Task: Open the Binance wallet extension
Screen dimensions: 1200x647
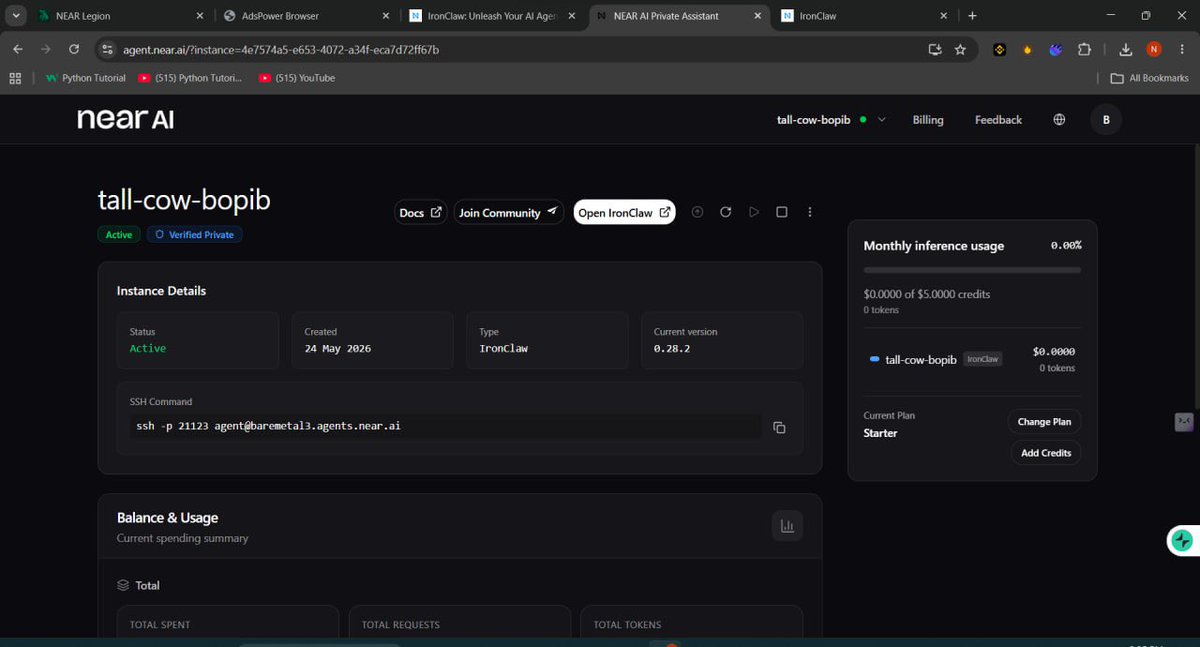Action: click(x=999, y=49)
